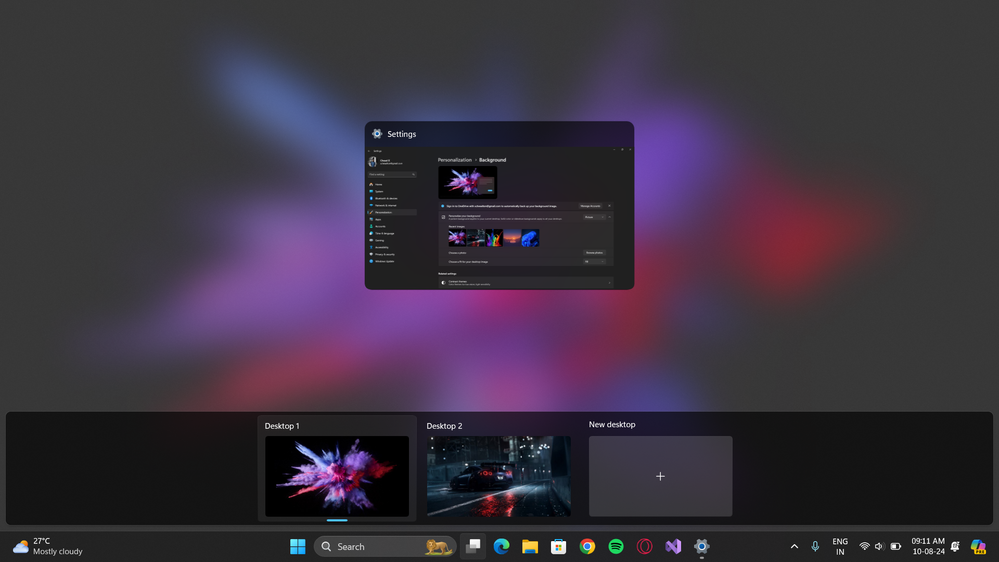This screenshot has width=999, height=562.
Task: Switch input language via ENG IN
Action: [x=840, y=546]
